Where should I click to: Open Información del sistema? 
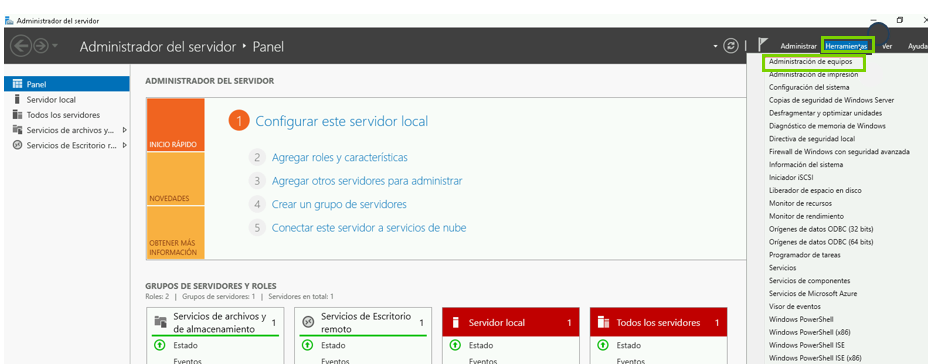805,165
